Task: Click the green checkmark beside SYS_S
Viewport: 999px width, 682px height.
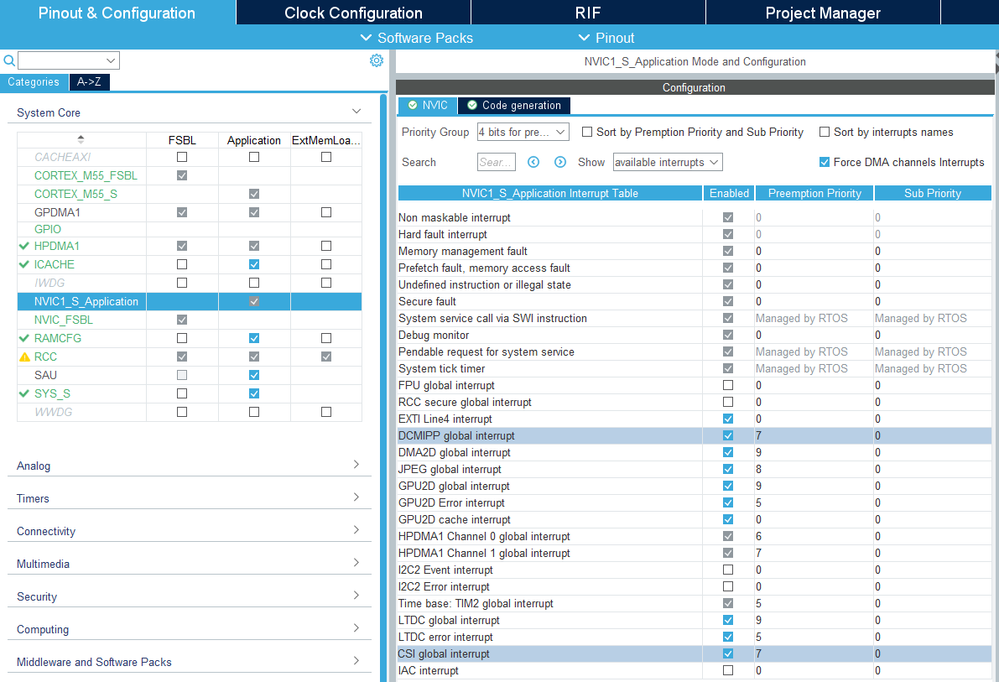Action: [x=24, y=394]
